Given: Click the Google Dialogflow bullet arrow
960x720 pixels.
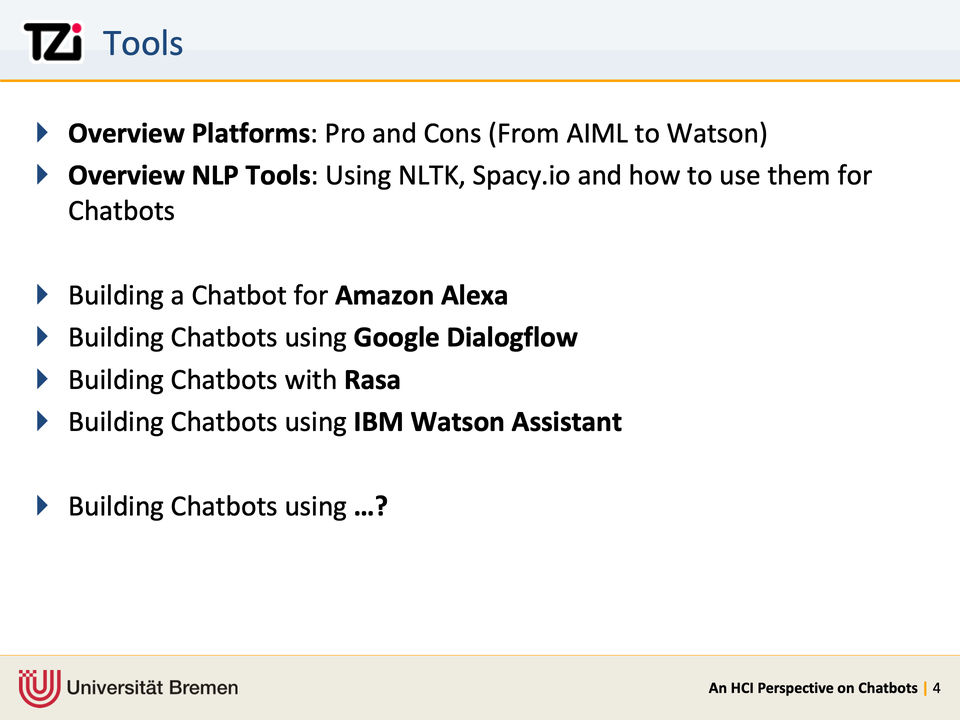Looking at the screenshot, I should coord(42,337).
